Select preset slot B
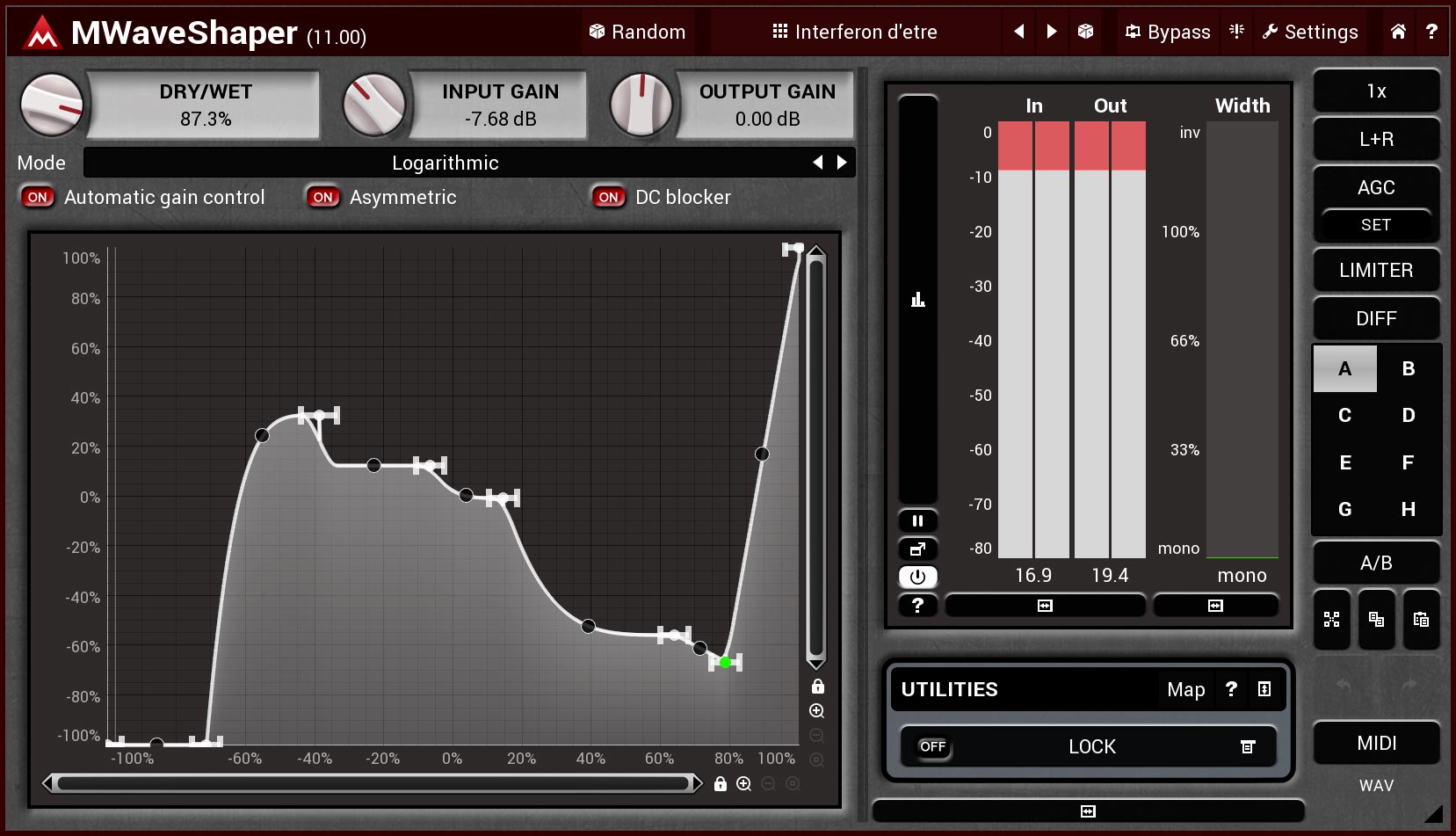1456x836 pixels. (1409, 368)
